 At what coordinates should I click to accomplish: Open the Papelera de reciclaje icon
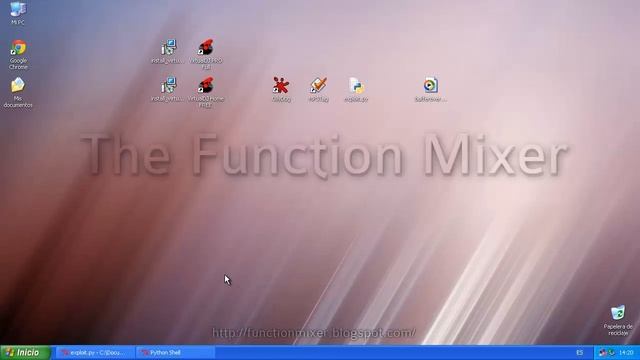(618, 321)
